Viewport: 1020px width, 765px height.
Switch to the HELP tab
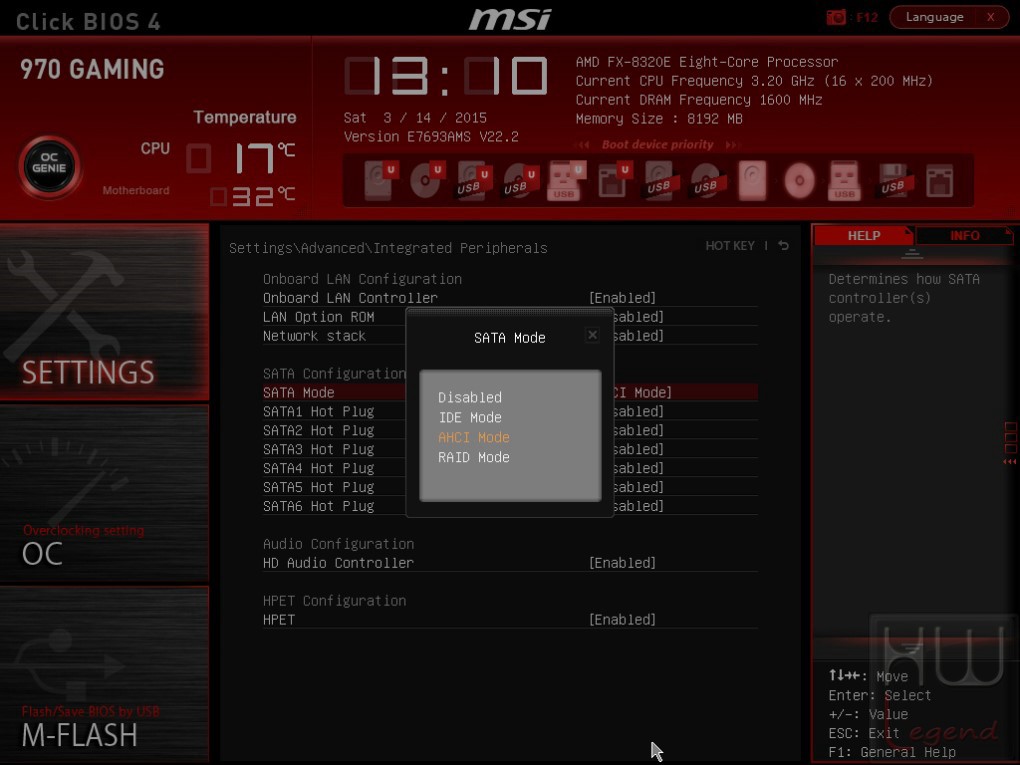[x=864, y=235]
